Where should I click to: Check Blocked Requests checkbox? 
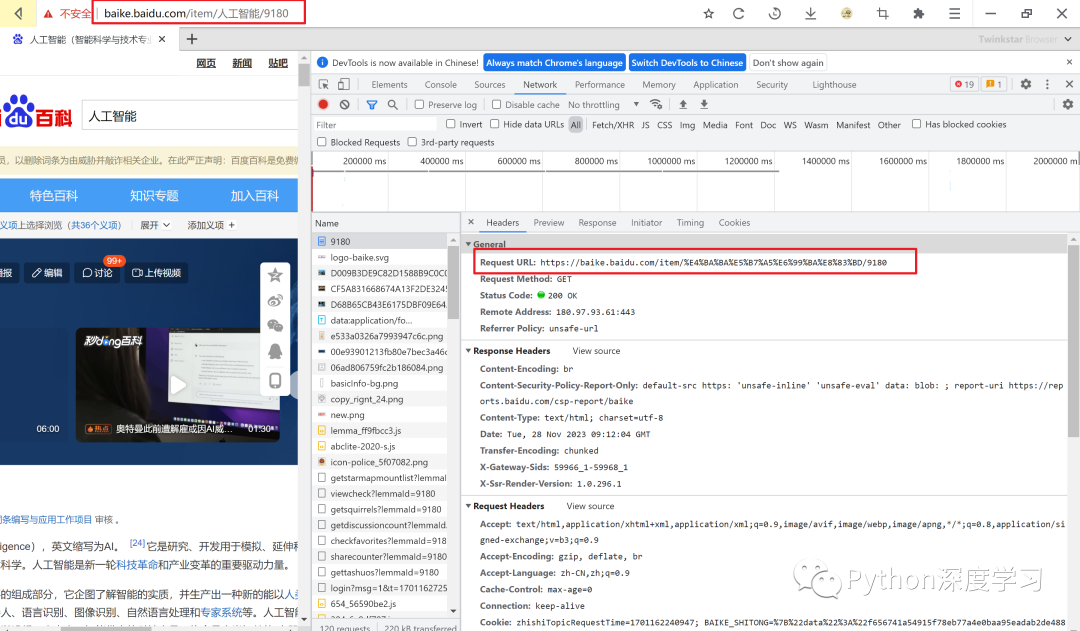point(321,142)
